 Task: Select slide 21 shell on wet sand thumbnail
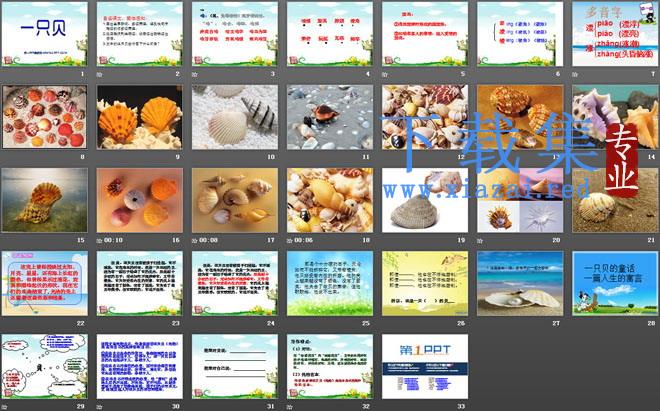(x=615, y=200)
